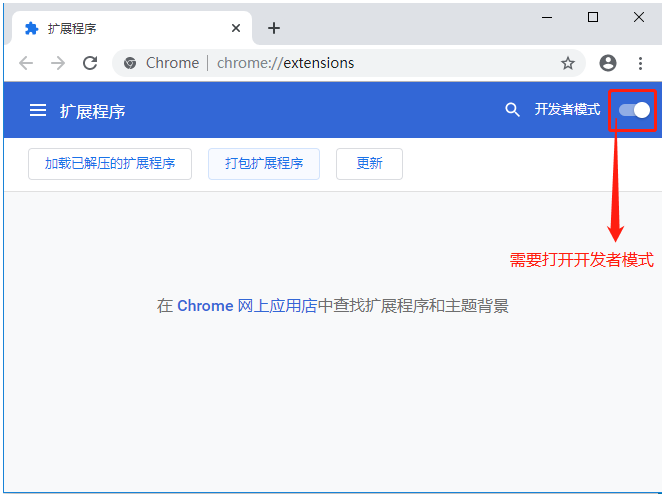Viewport: 670px width, 496px height.
Task: Open the Chrome 网上应用店 link
Action: click(x=247, y=306)
